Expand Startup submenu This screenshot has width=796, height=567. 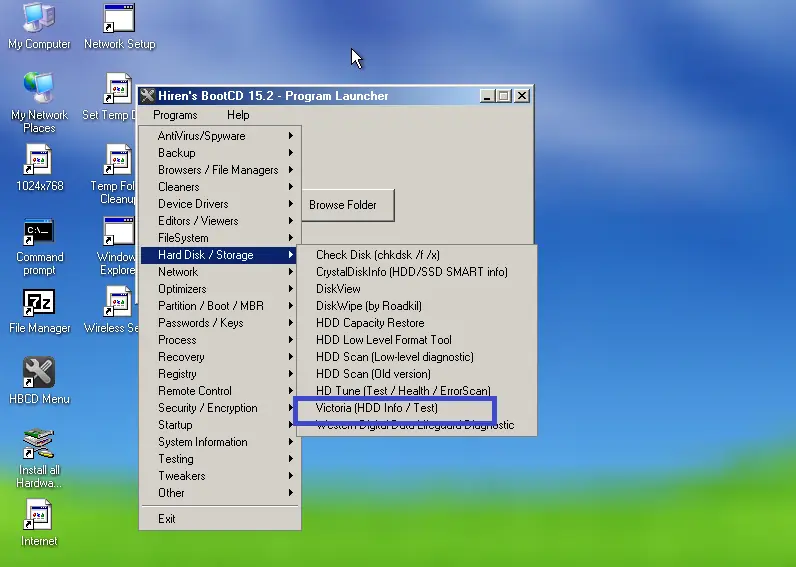[220, 425]
